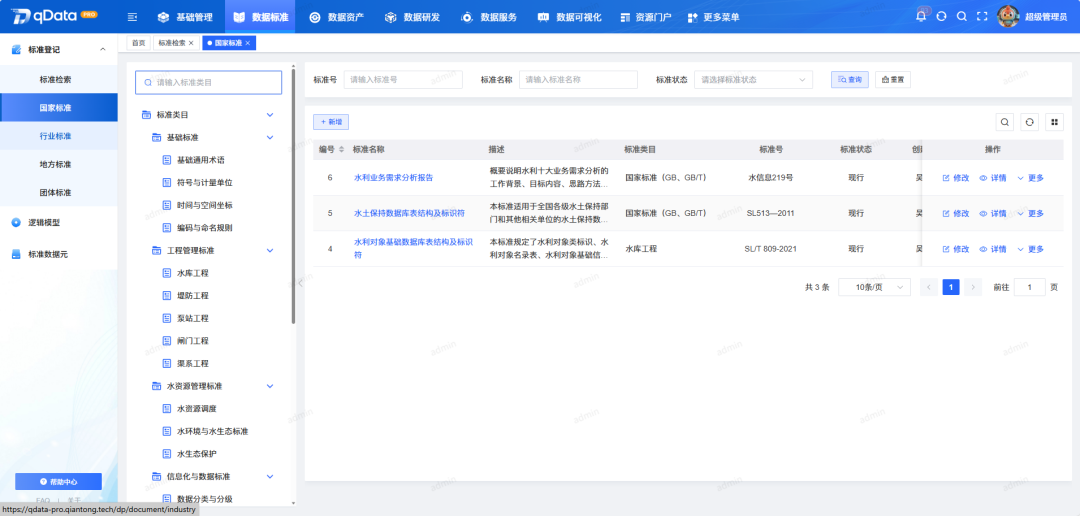Collapse the 标准登记 sidebar section
Screen dimensions: 1080x516
coord(103,50)
